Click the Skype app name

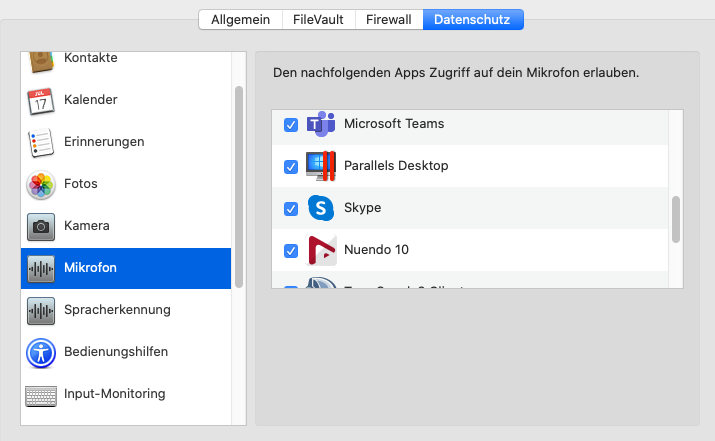pos(363,208)
